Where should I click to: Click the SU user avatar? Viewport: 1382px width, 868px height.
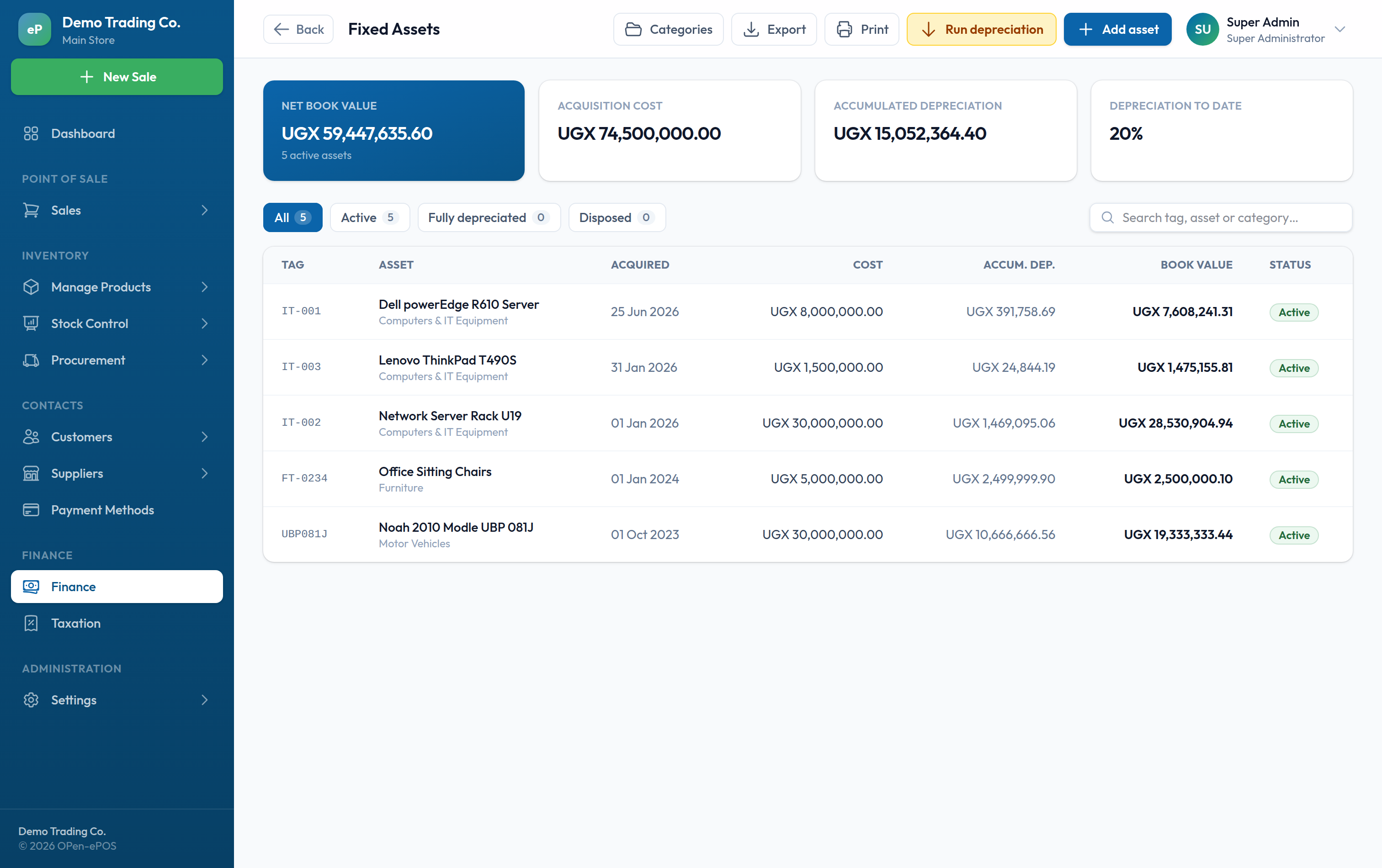1203,29
